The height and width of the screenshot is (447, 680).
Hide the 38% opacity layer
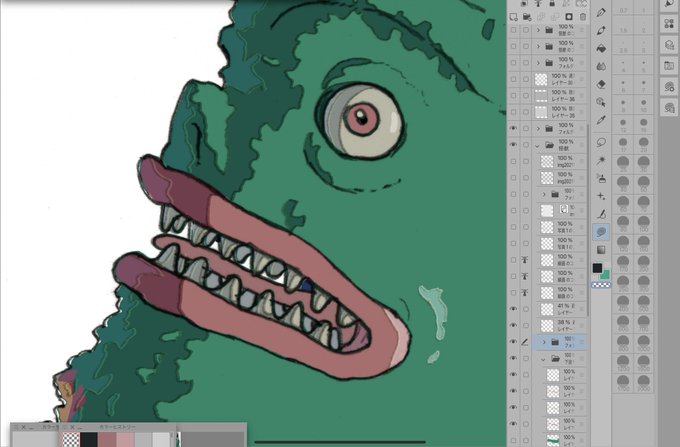[x=513, y=325]
